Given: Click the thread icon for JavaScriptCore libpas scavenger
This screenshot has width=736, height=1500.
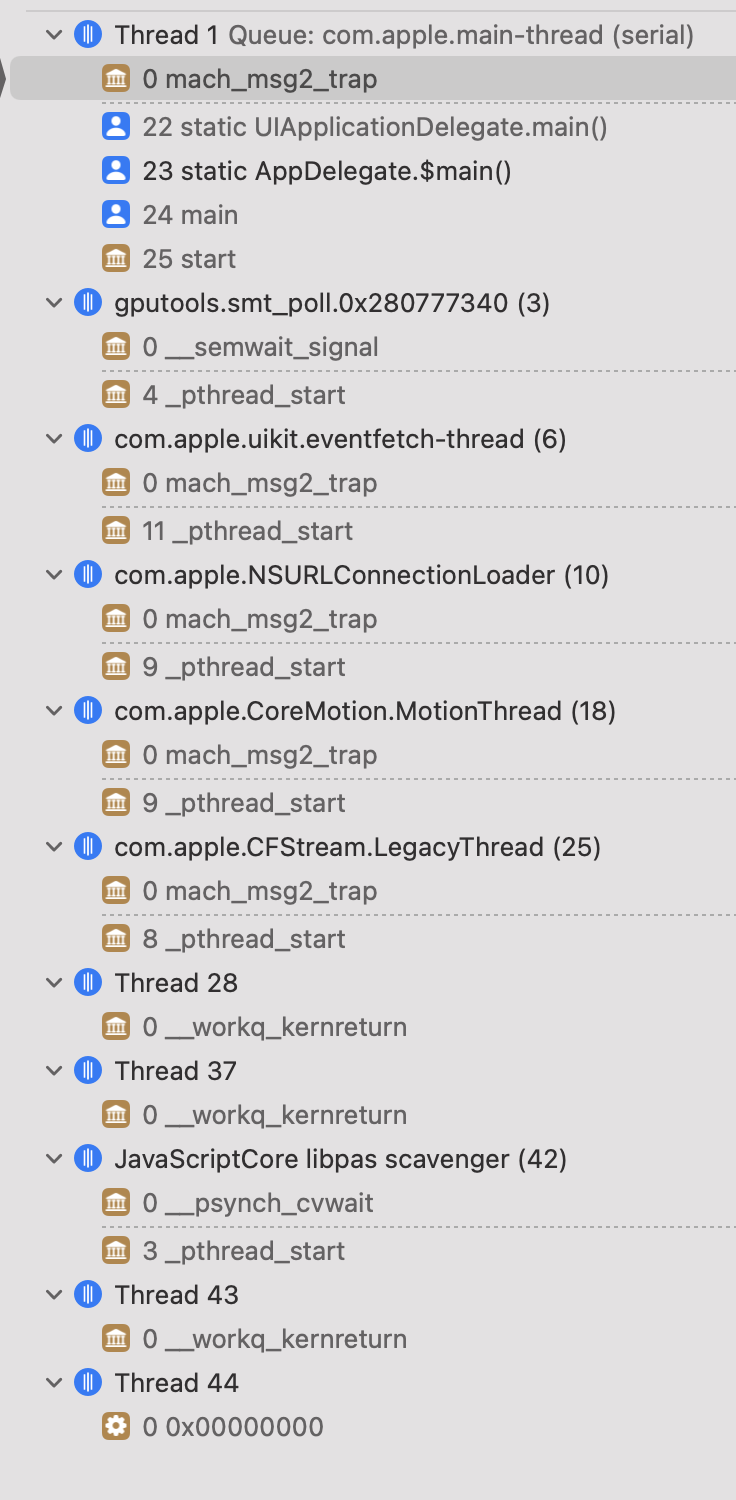Looking at the screenshot, I should (88, 1159).
